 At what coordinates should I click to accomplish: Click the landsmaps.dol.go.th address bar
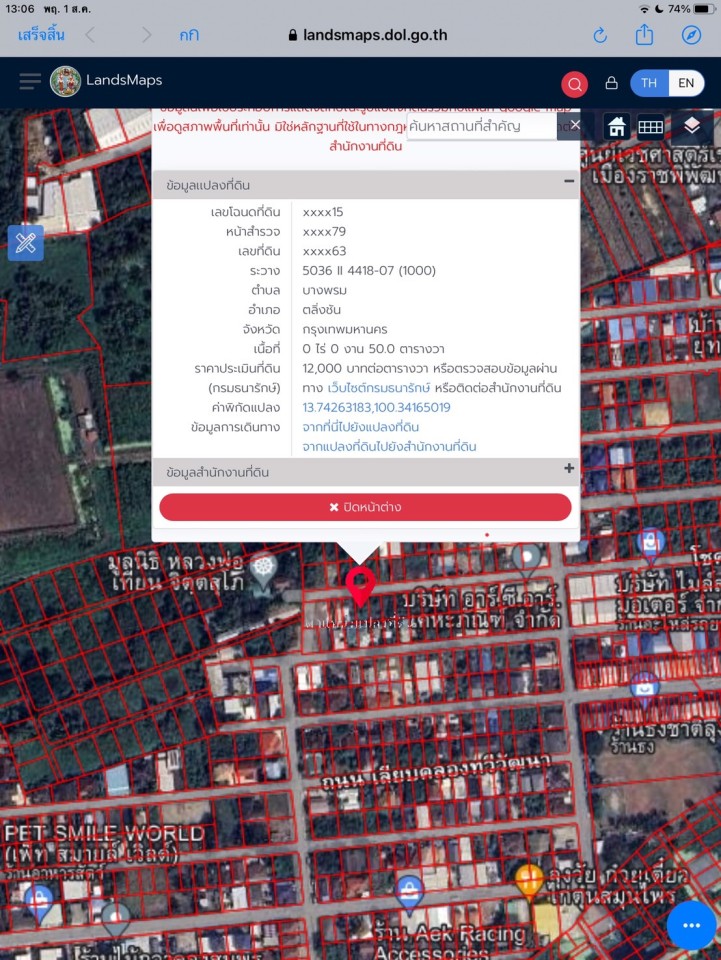[368, 35]
